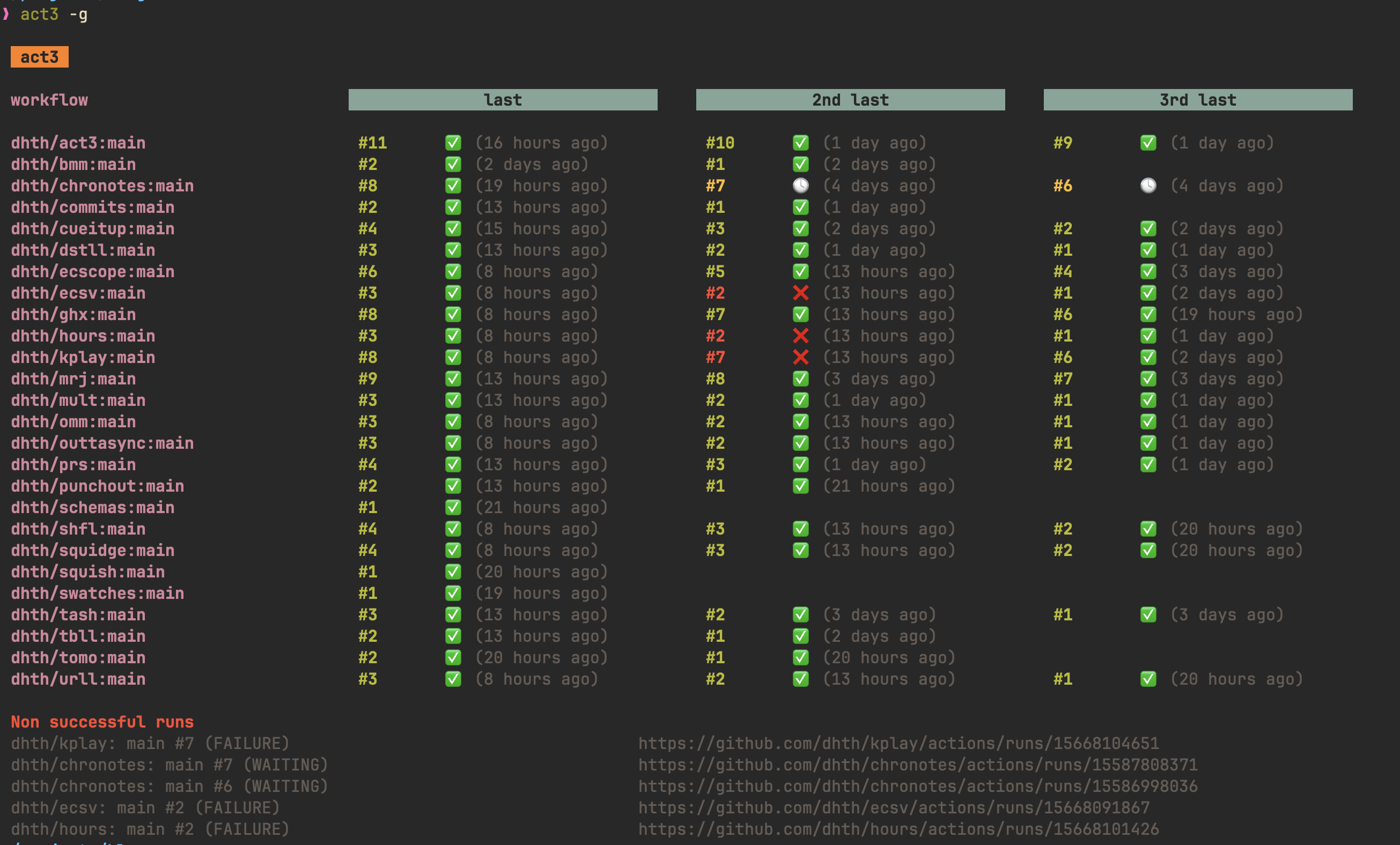Click the '3rd last' column header
1400x845 pixels.
point(1198,100)
